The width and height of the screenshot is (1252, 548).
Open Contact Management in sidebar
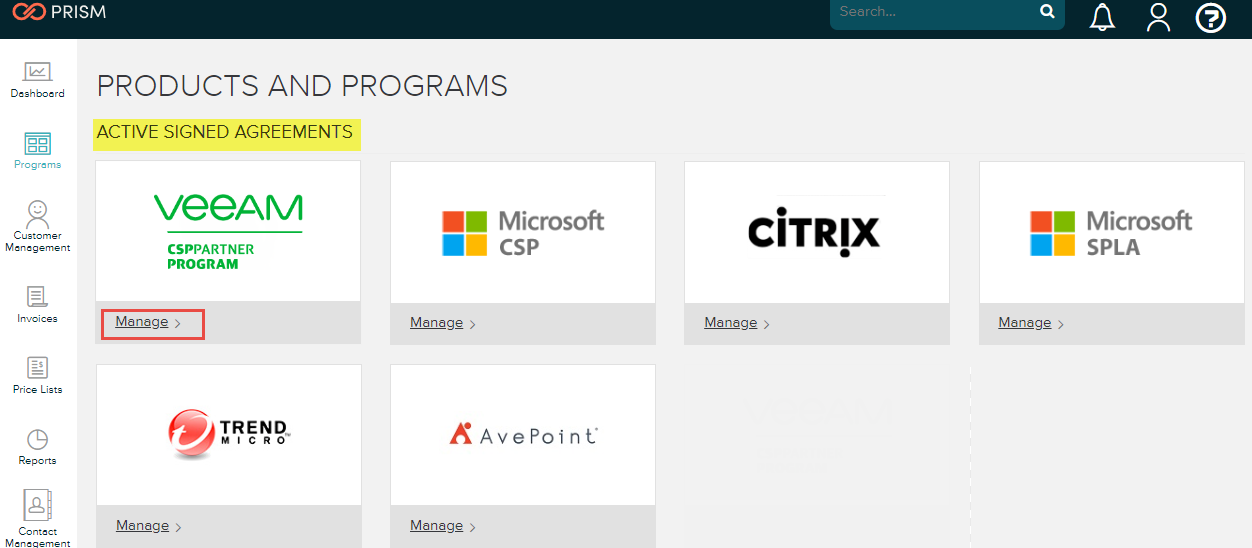[x=38, y=519]
